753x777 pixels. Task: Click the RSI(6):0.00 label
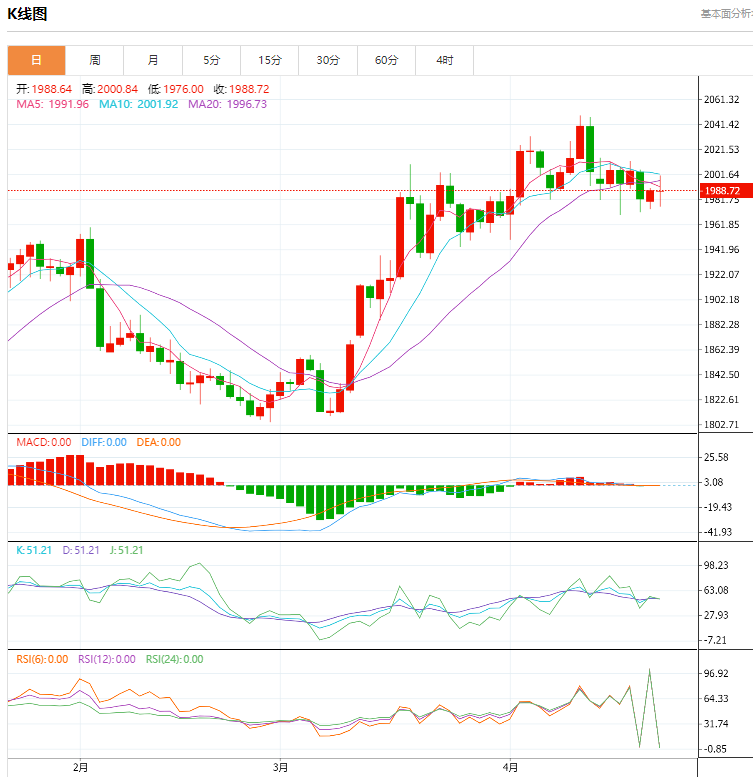click(x=42, y=659)
